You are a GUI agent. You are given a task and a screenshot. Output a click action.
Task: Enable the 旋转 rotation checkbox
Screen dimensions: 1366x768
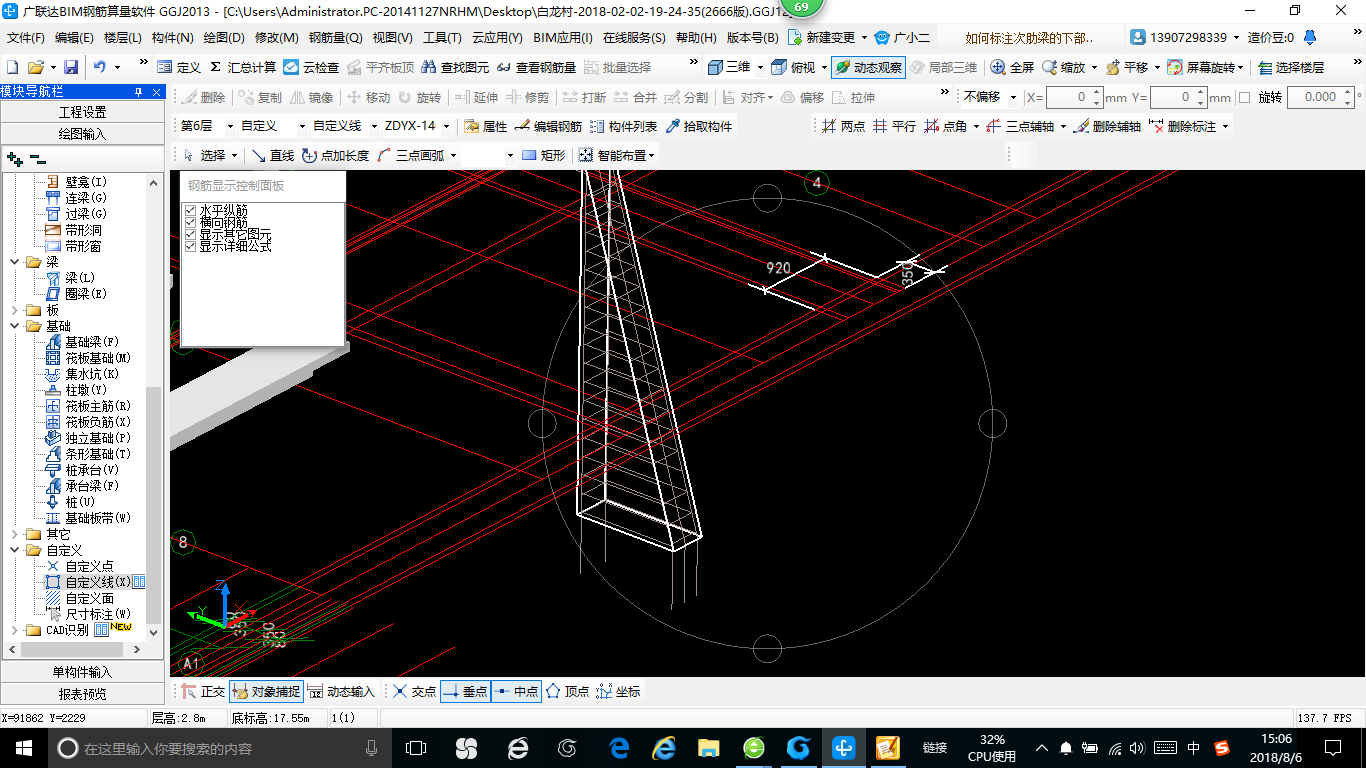coord(1244,98)
